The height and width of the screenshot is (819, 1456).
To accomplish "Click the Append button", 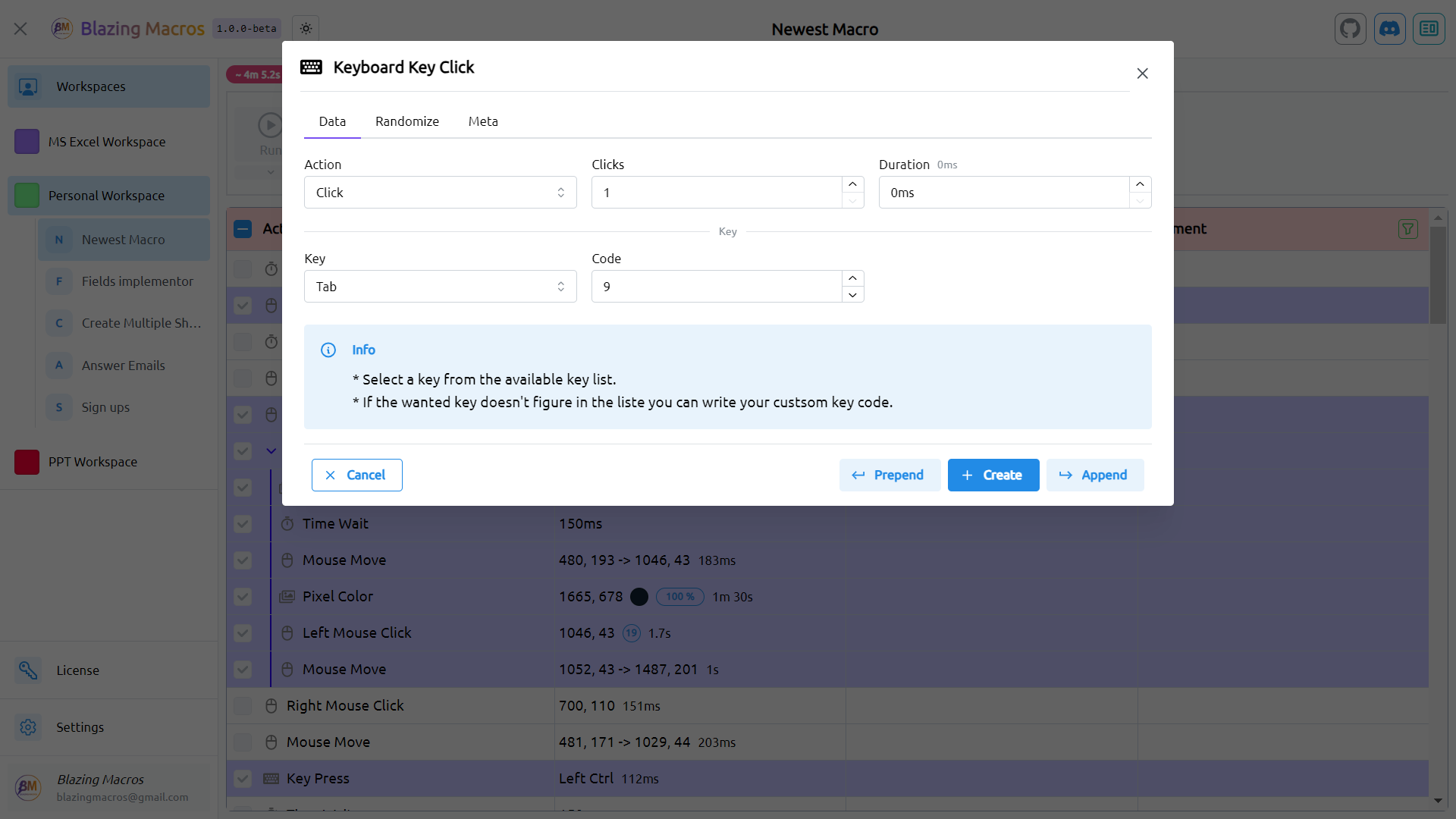I will coord(1095,475).
